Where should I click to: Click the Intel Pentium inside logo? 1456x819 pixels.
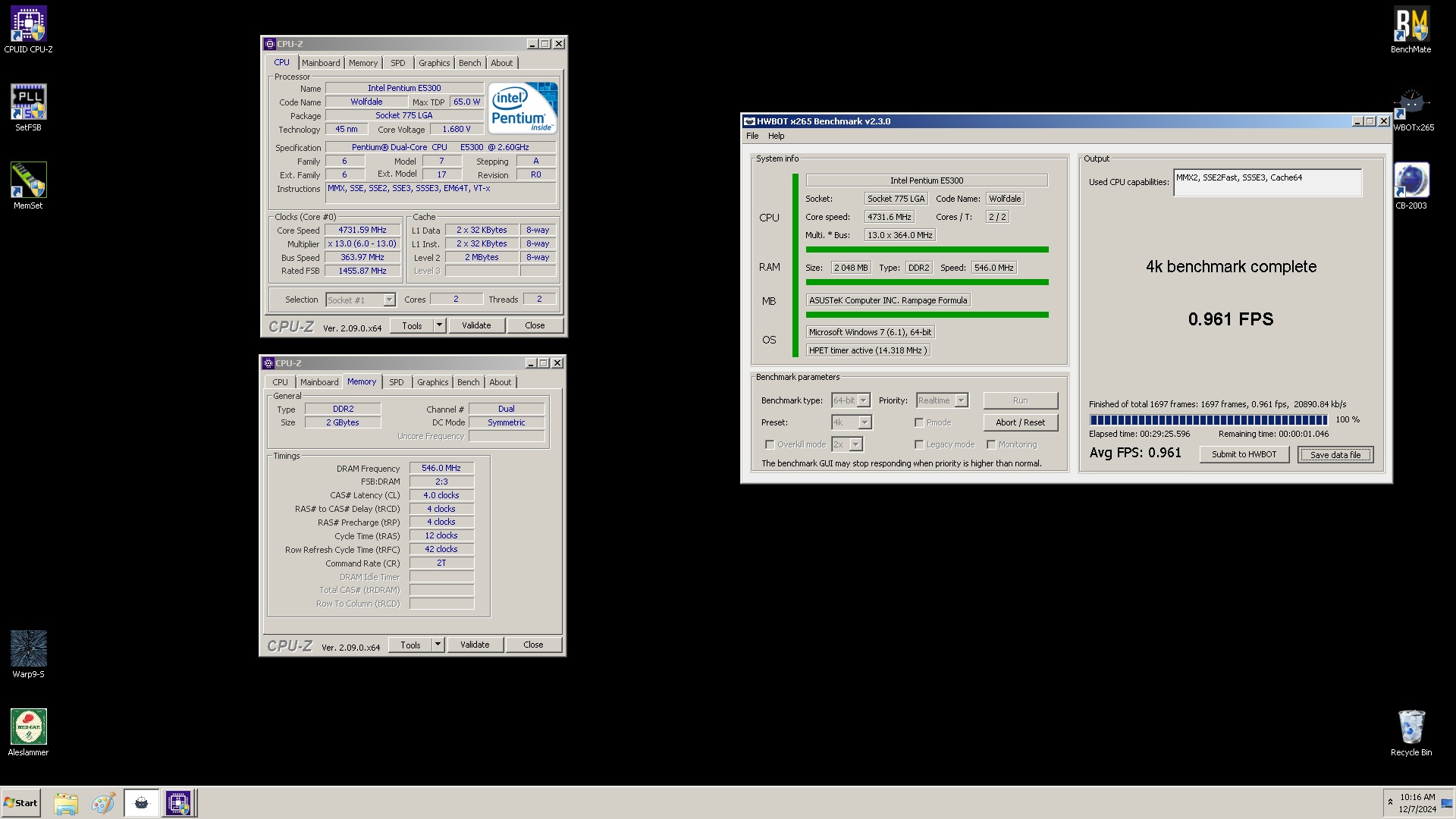[x=522, y=108]
